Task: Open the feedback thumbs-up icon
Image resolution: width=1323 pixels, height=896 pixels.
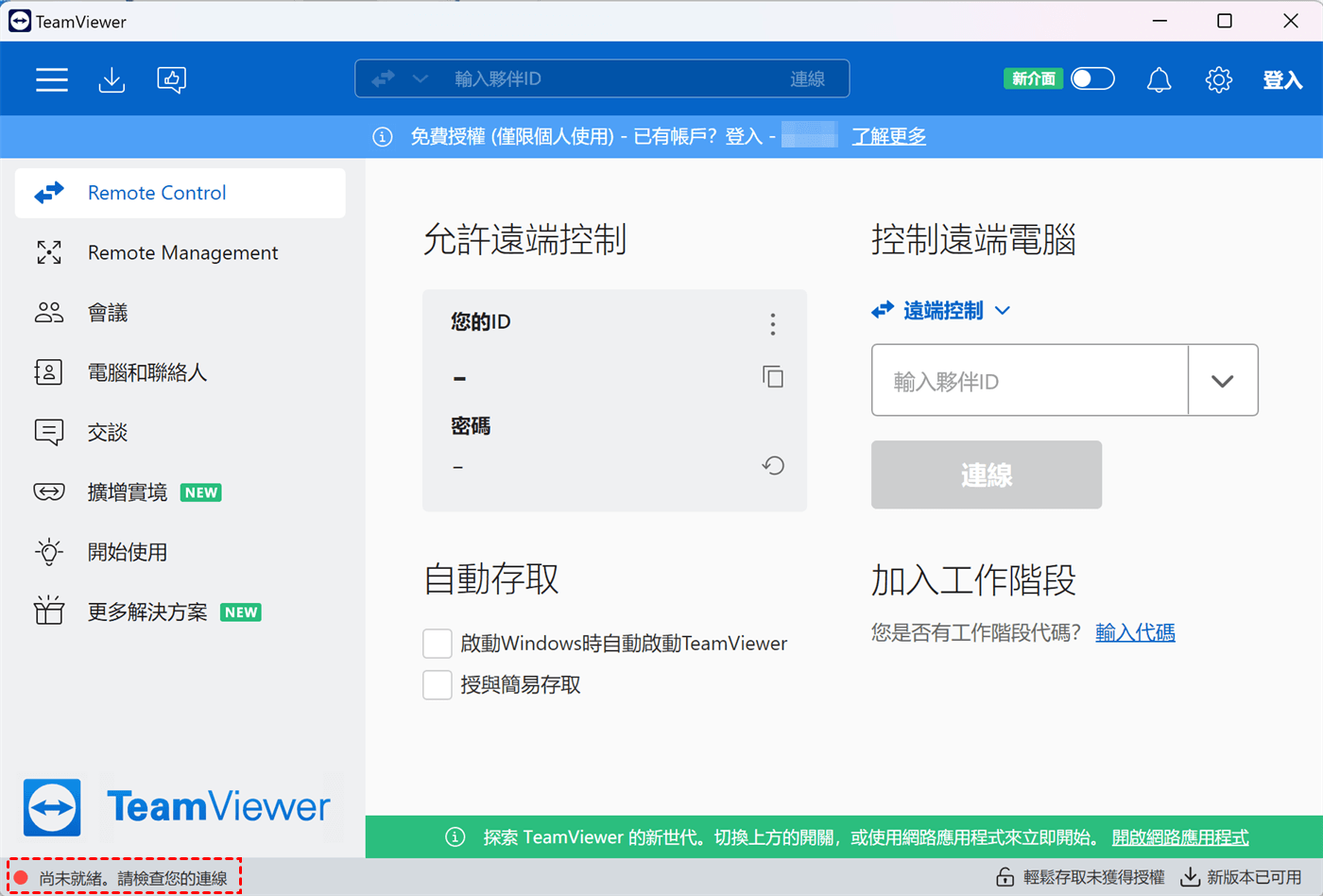Action: 171,79
